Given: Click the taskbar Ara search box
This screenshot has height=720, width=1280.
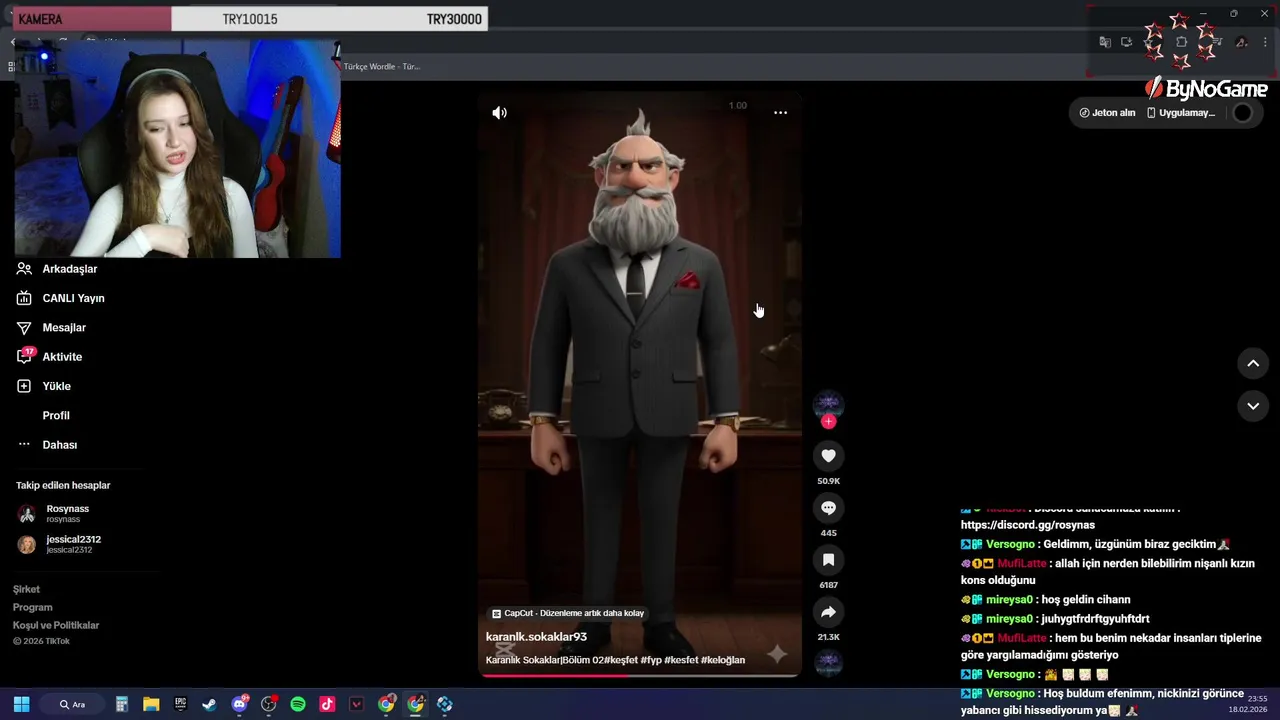Looking at the screenshot, I should click(73, 704).
